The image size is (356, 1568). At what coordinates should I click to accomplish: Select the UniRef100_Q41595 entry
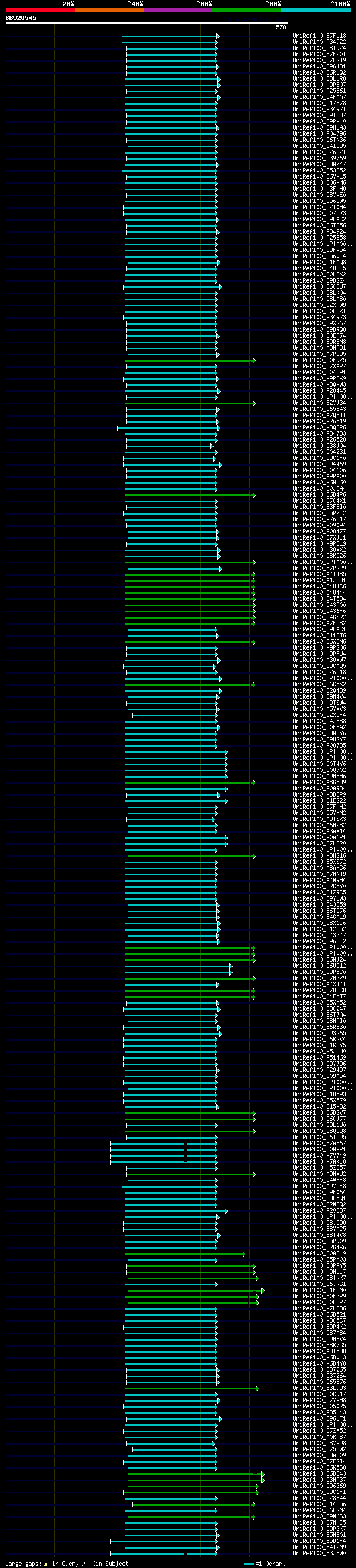point(319,146)
